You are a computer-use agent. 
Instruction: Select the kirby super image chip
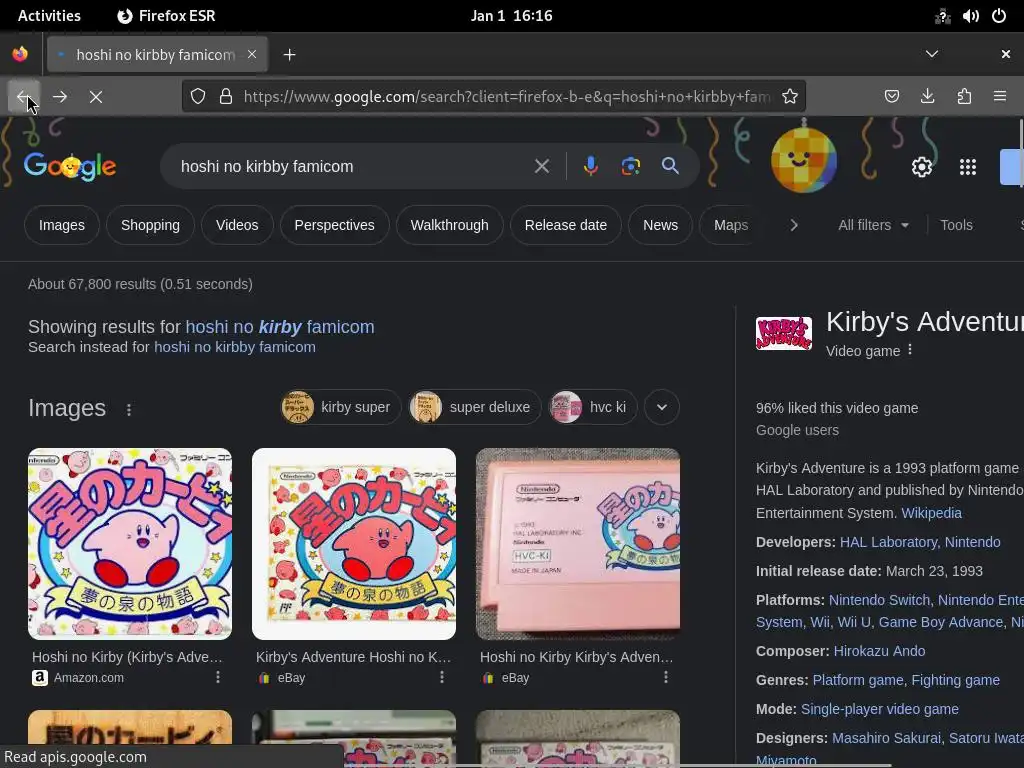[340, 408]
